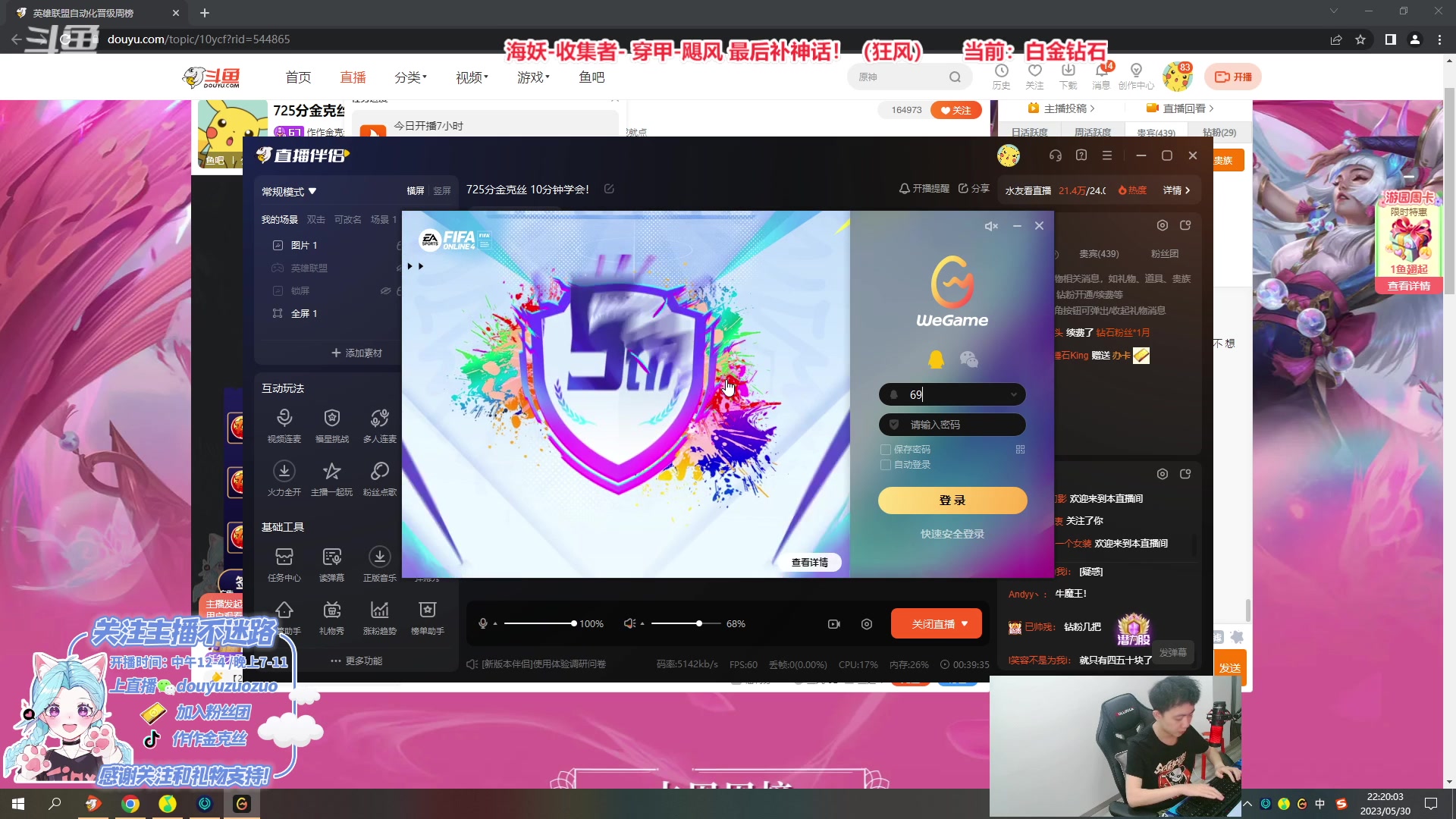
Task: Click 添加素材 add source button
Action: pos(356,353)
